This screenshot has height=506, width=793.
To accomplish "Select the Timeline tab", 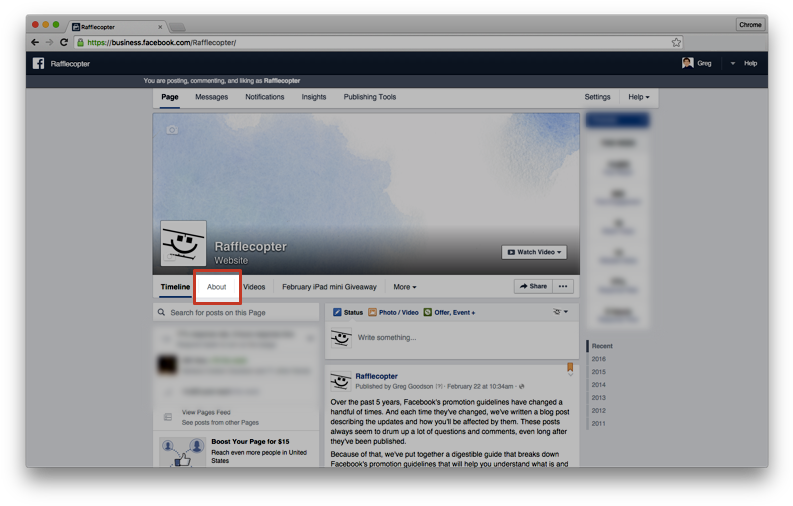I will pyautogui.click(x=175, y=287).
